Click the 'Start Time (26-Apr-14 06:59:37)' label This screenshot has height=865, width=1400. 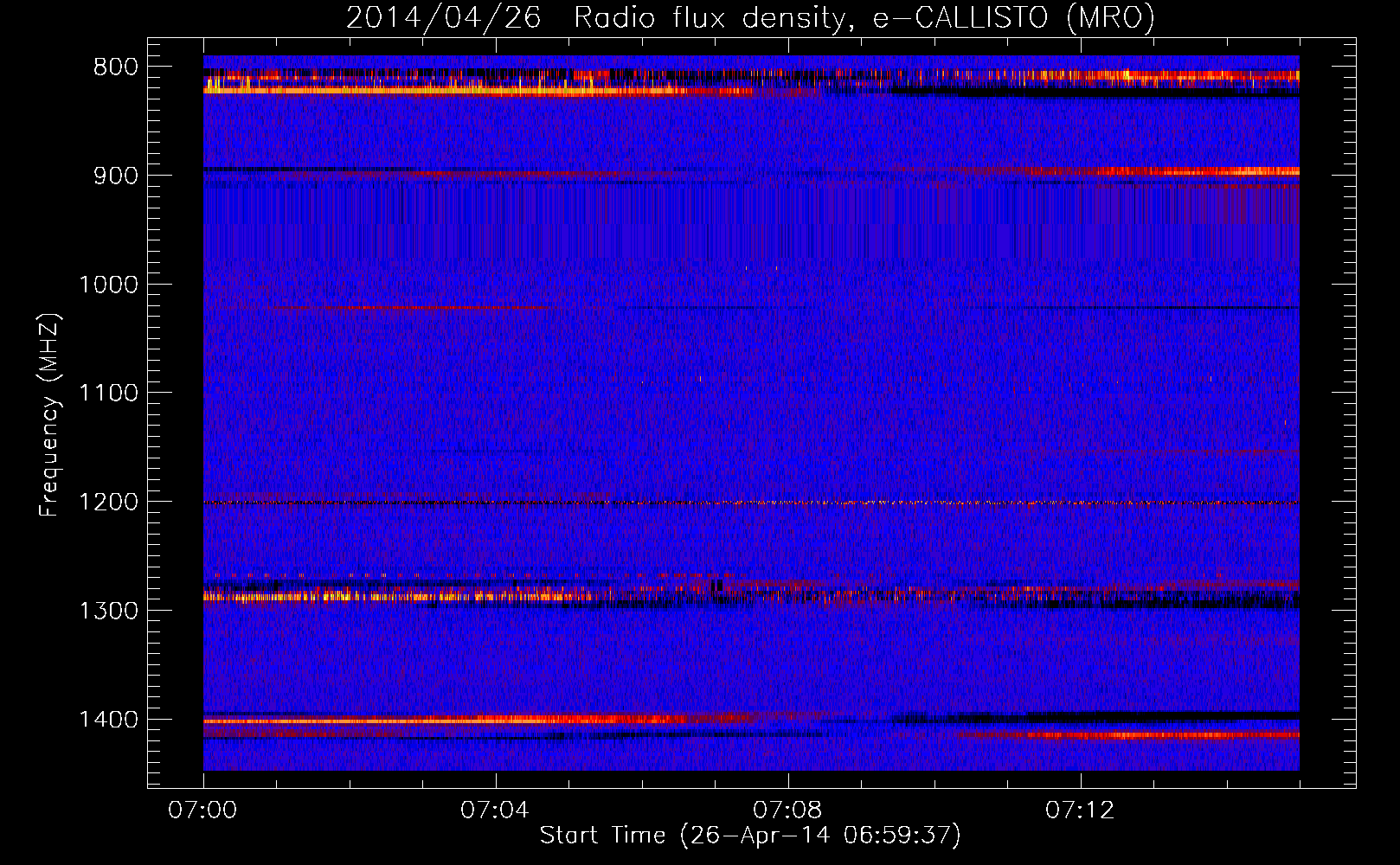tap(750, 836)
